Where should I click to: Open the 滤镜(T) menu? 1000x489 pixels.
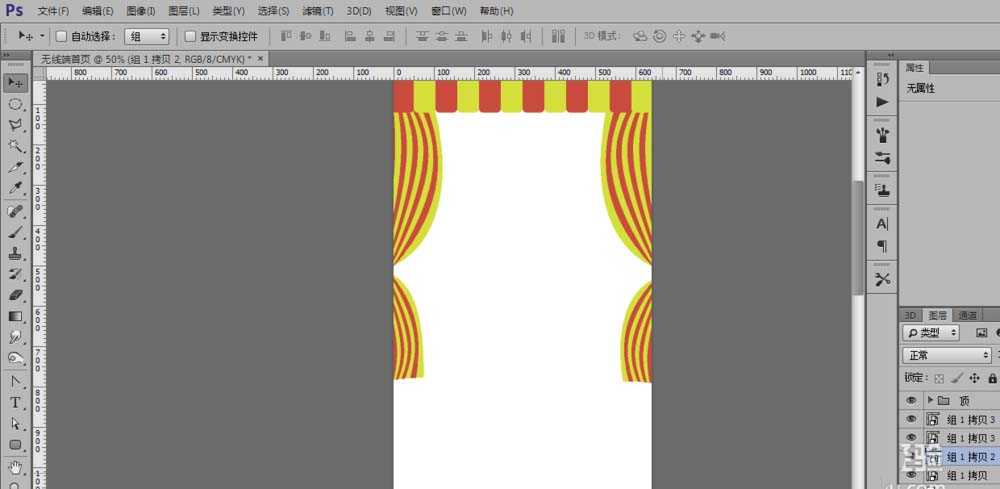318,11
